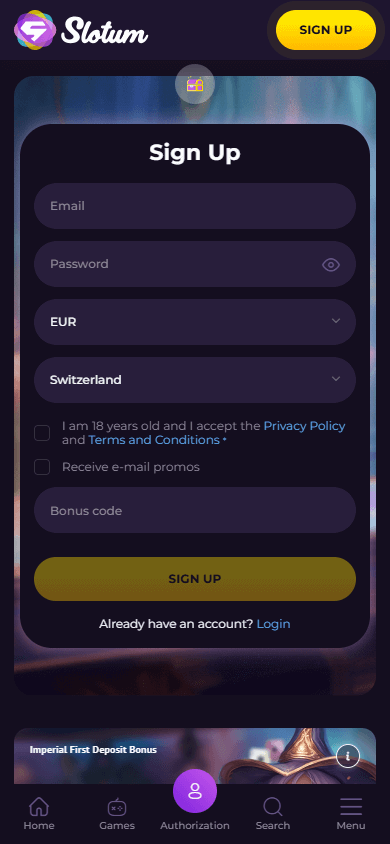The width and height of the screenshot is (390, 844).
Task: Open Games via the gamepad icon
Action: (117, 807)
